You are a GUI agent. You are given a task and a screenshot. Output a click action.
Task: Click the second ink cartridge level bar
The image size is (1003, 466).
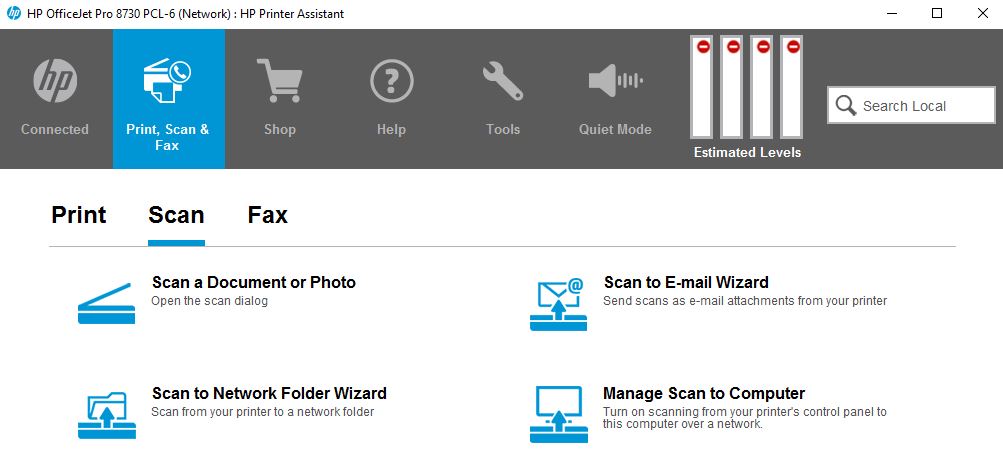pyautogui.click(x=732, y=87)
